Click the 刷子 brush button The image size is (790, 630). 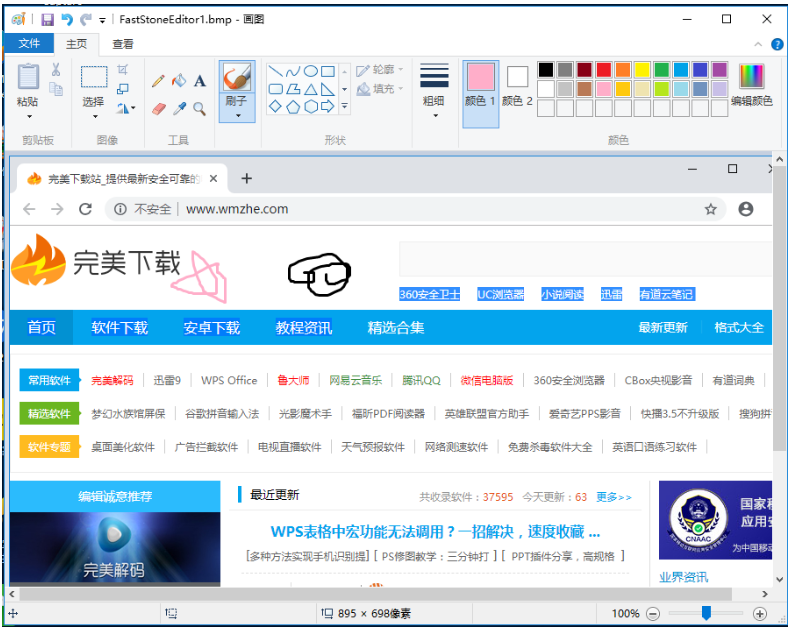point(237,77)
